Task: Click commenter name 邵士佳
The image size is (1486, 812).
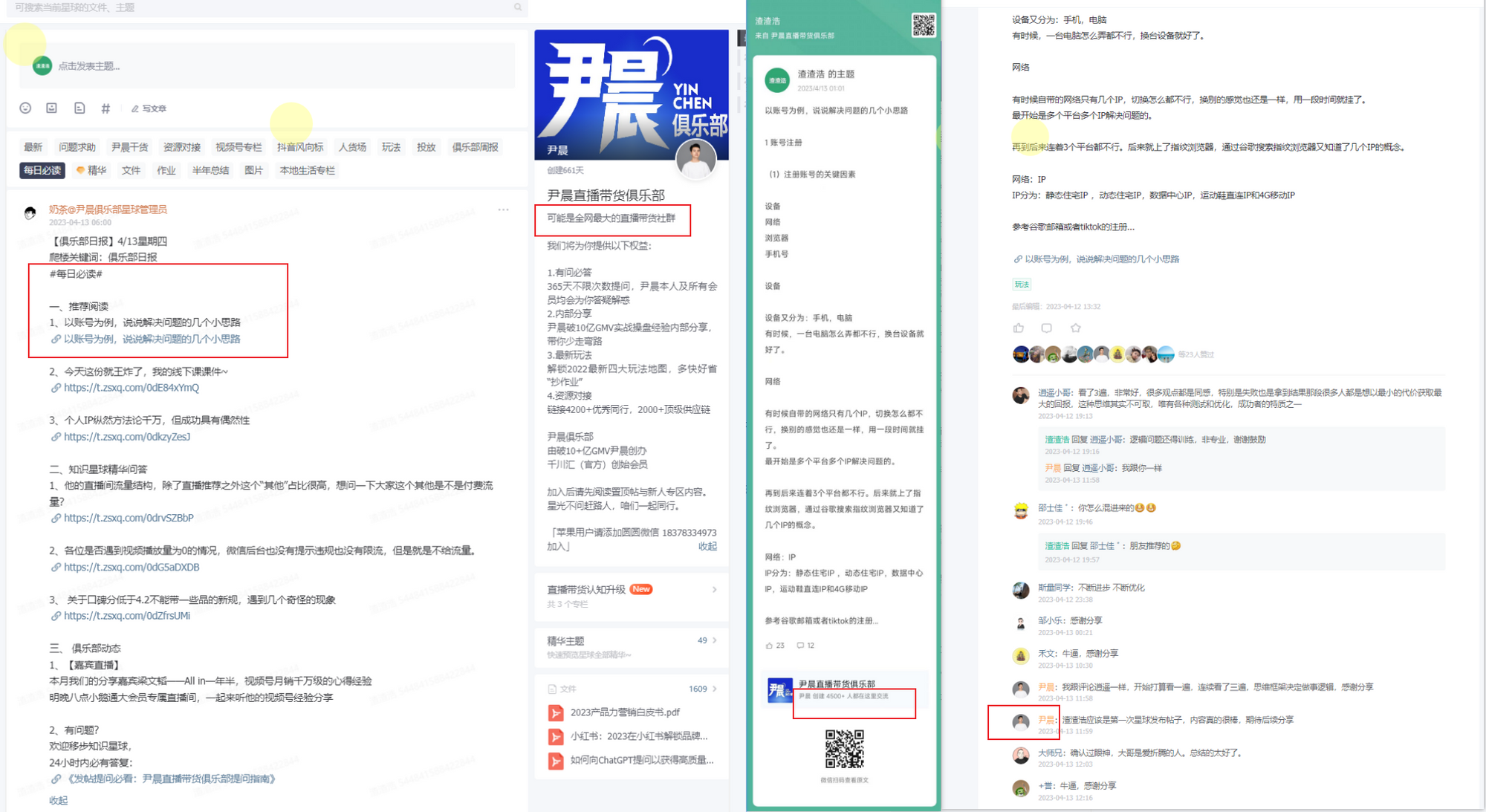Action: [1052, 508]
